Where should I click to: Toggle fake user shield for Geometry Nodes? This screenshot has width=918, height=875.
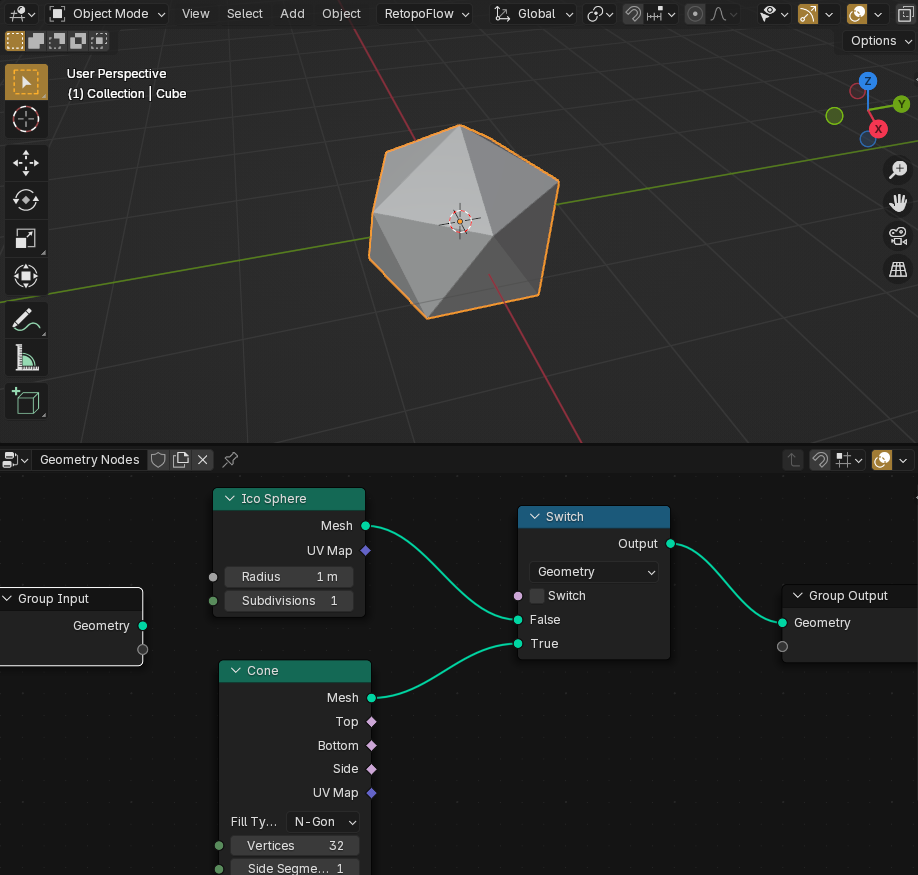[x=158, y=460]
